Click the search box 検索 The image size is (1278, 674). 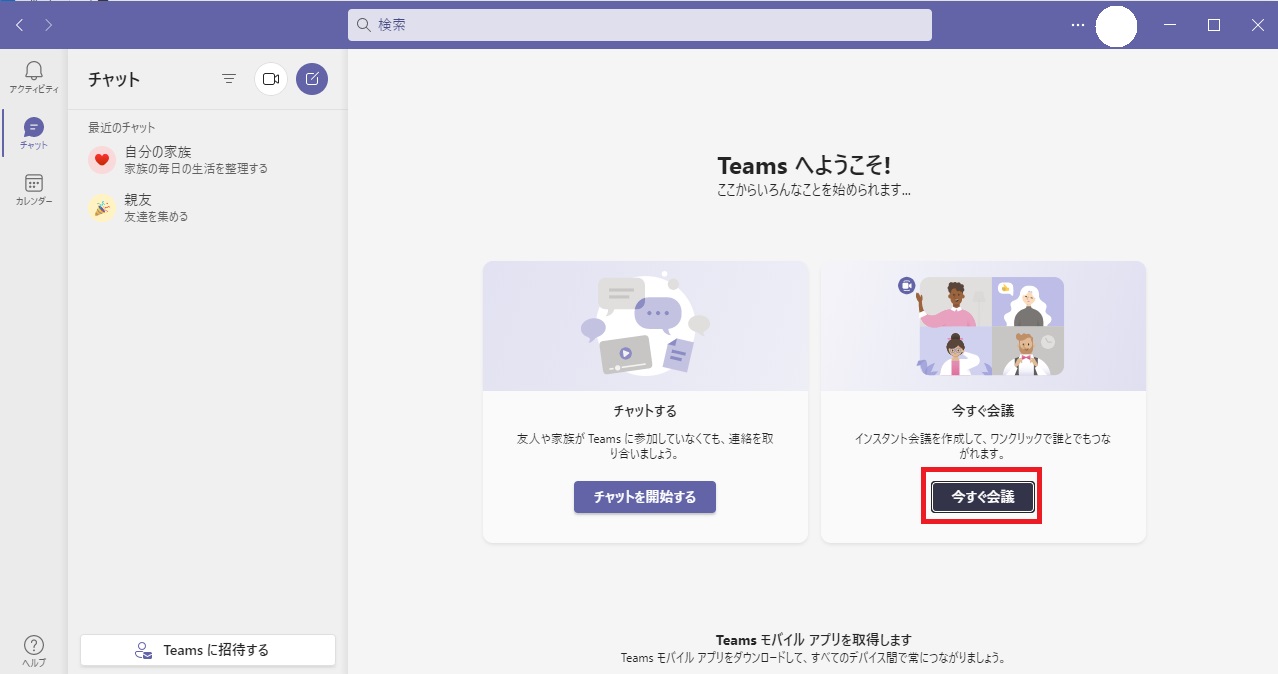point(640,25)
